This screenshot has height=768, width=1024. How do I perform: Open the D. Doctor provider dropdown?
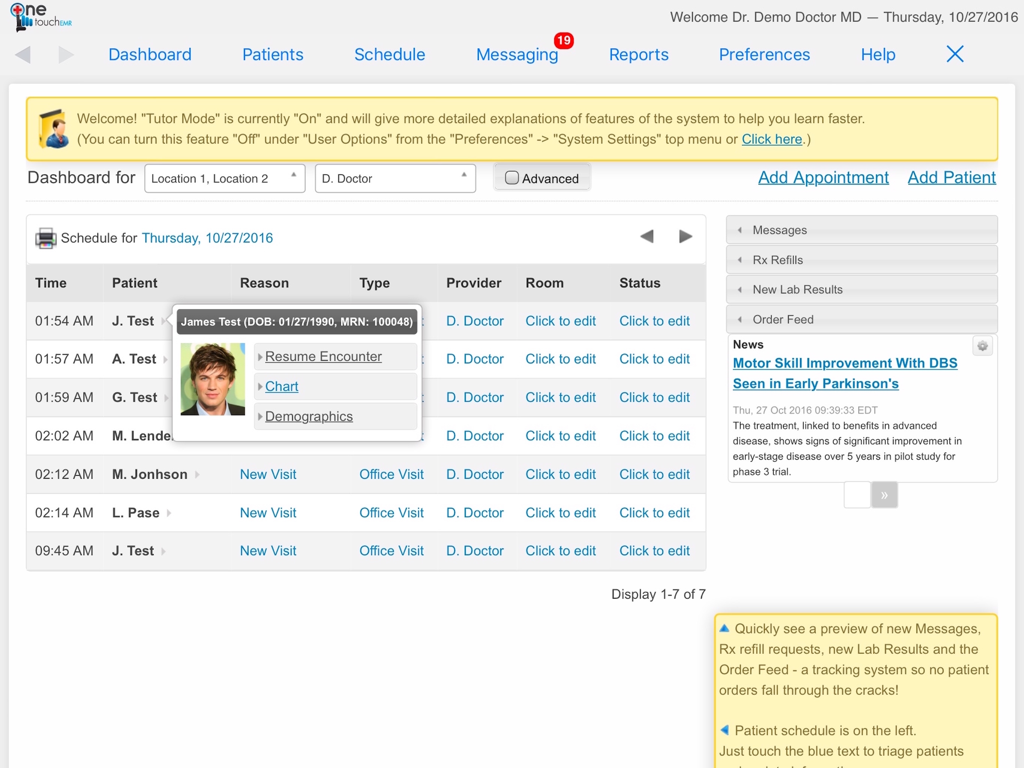[394, 178]
